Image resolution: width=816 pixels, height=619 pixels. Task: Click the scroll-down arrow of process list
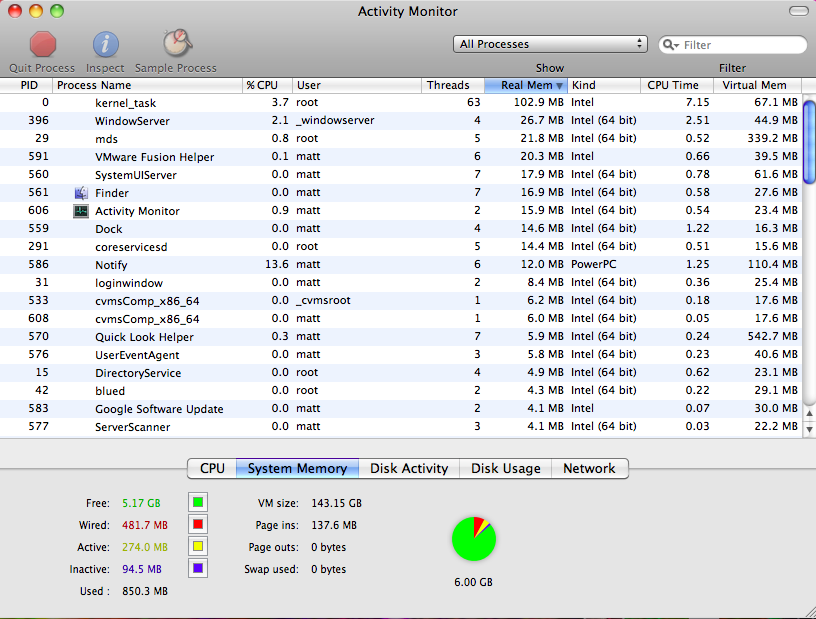(809, 429)
